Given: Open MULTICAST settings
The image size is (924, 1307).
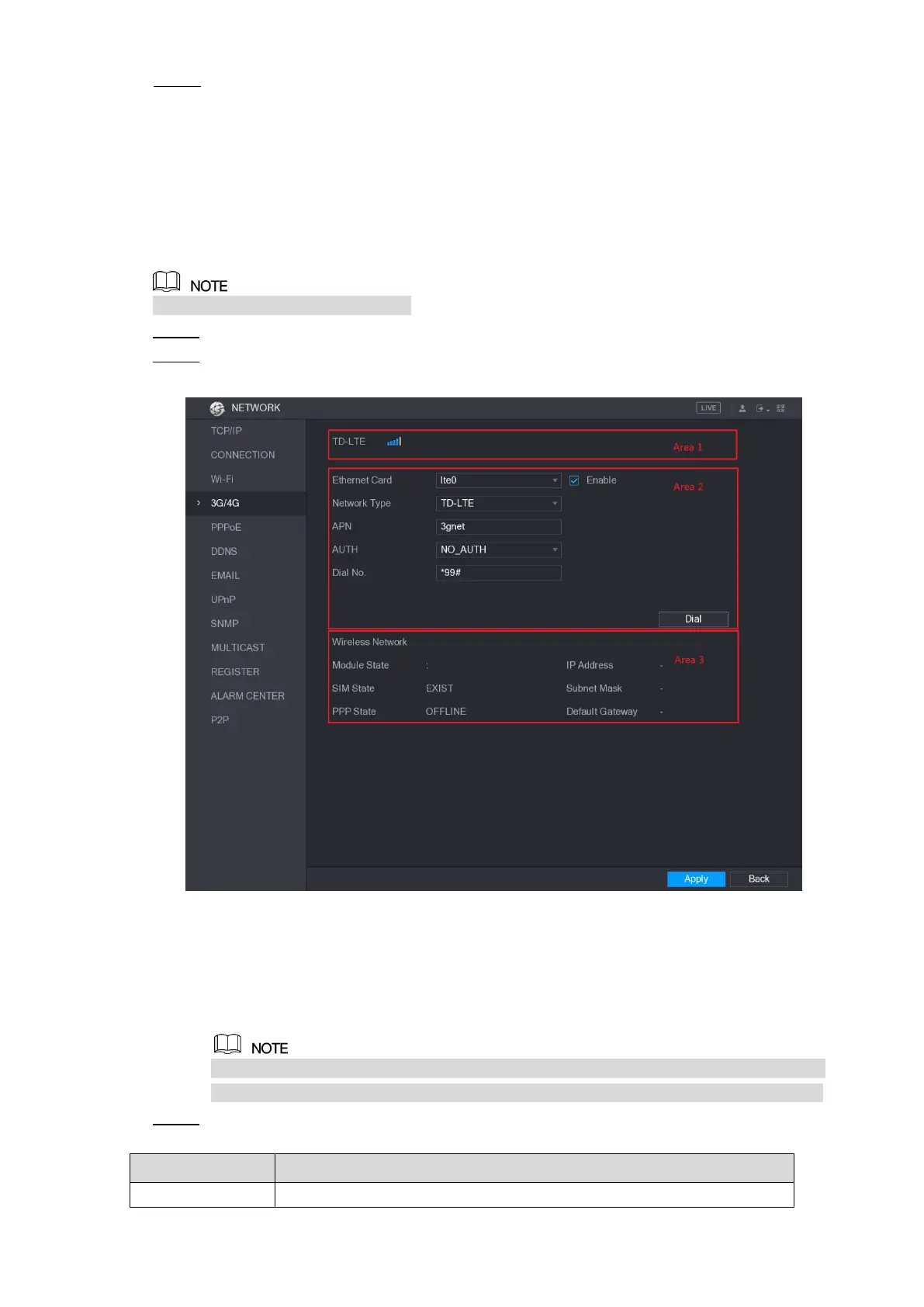Looking at the screenshot, I should click(x=238, y=647).
